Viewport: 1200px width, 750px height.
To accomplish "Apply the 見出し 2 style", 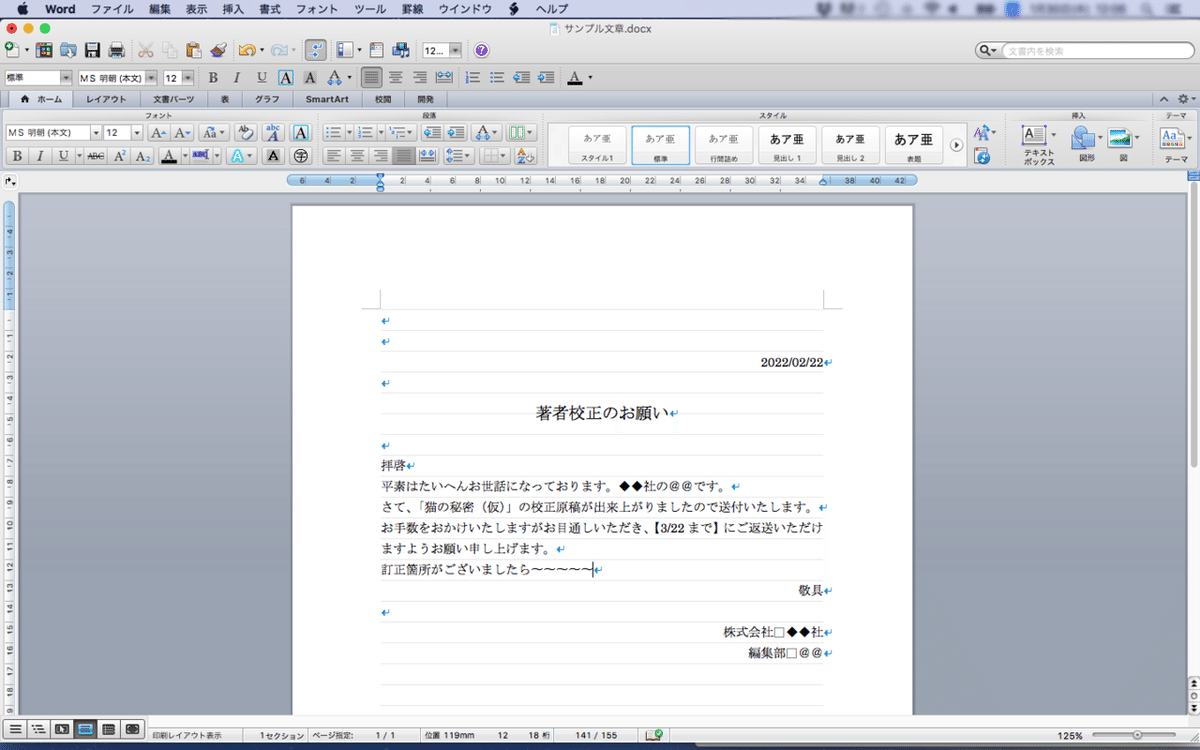I will [850, 145].
